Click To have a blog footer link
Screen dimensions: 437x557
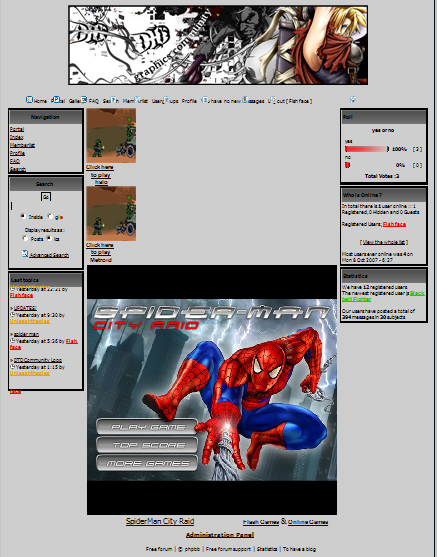point(299,549)
